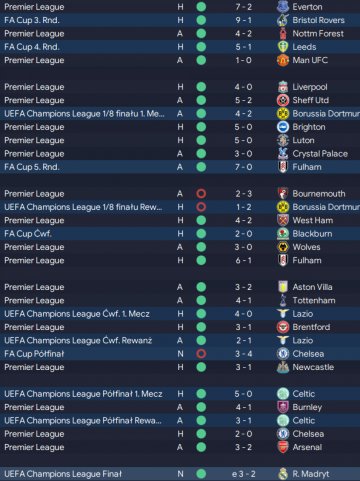The image size is (360, 481).
Task: Open the 7 - 0 Fulham cup score
Action: point(243,167)
